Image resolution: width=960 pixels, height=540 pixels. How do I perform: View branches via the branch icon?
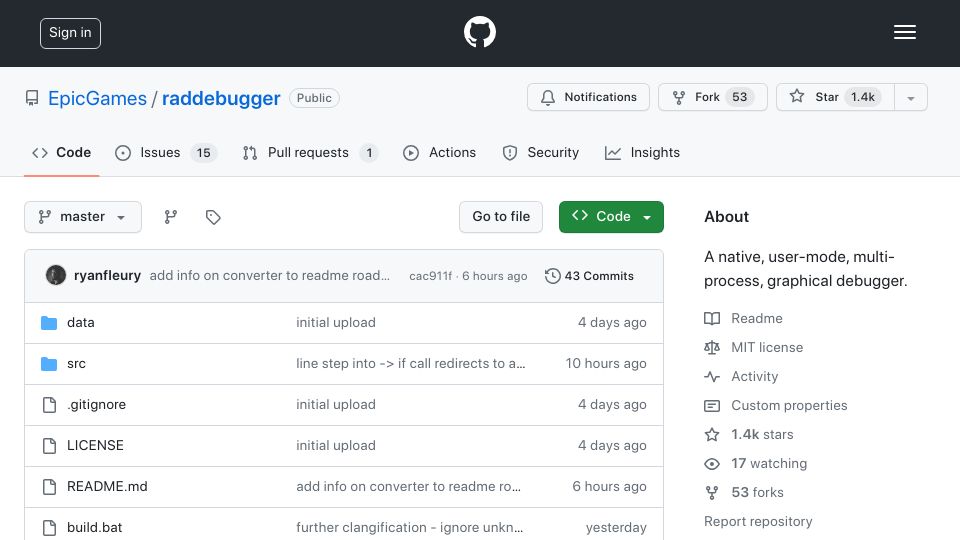tap(171, 217)
